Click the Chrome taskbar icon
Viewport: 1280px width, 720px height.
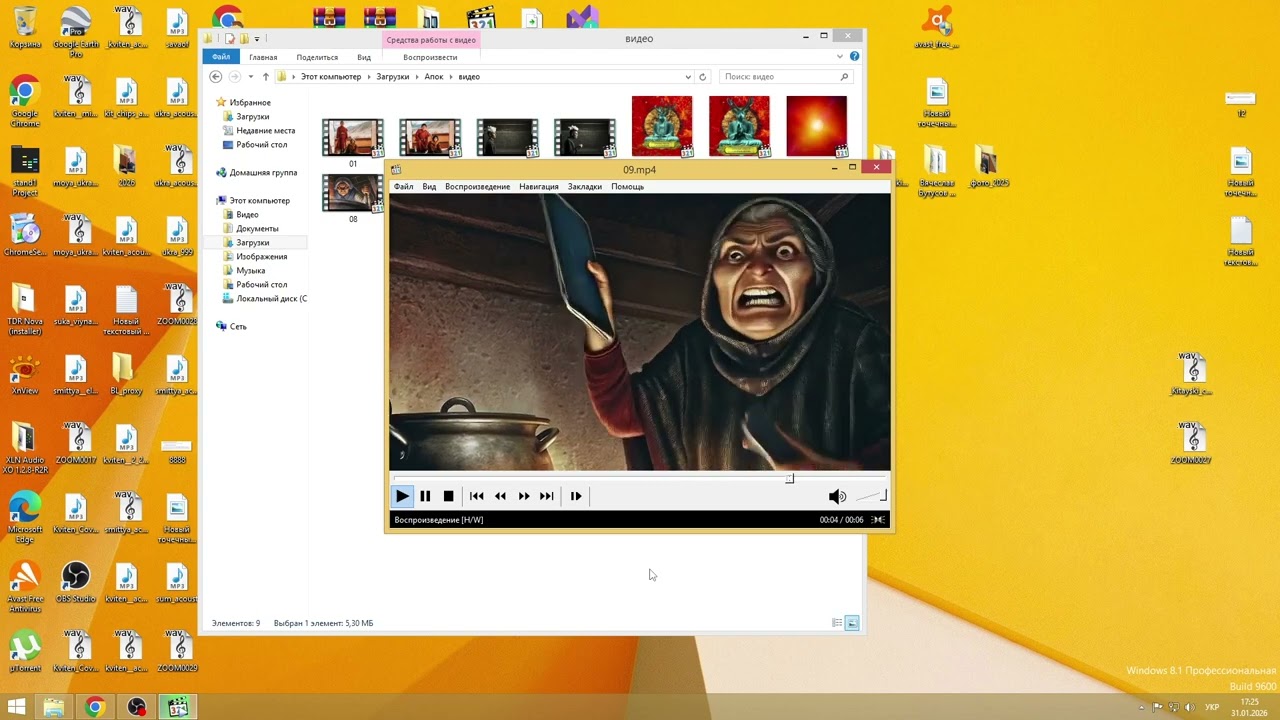click(95, 707)
